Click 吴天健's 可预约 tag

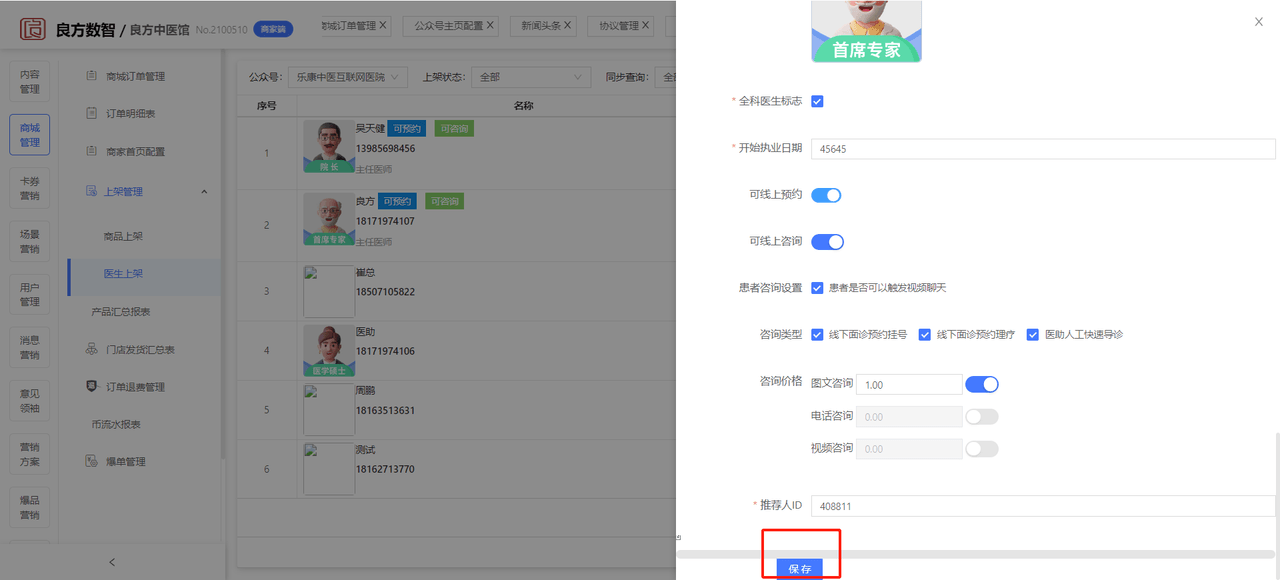(406, 129)
